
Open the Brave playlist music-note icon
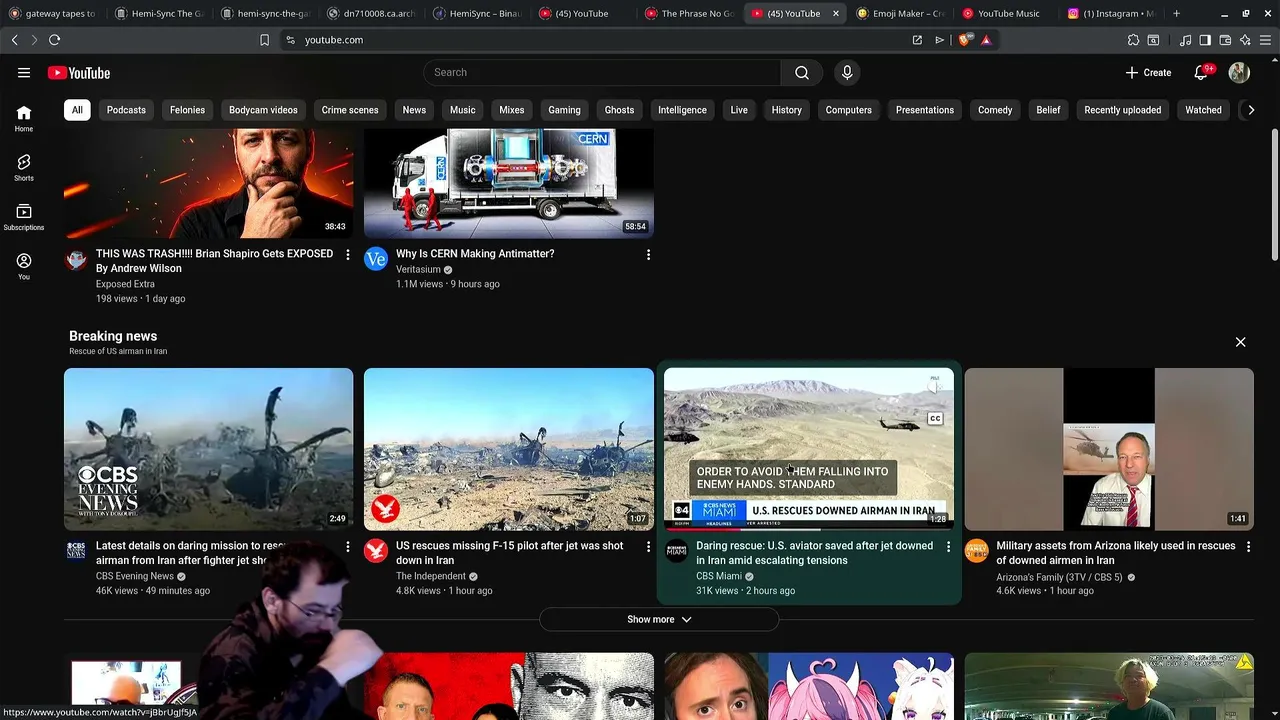click(1185, 40)
